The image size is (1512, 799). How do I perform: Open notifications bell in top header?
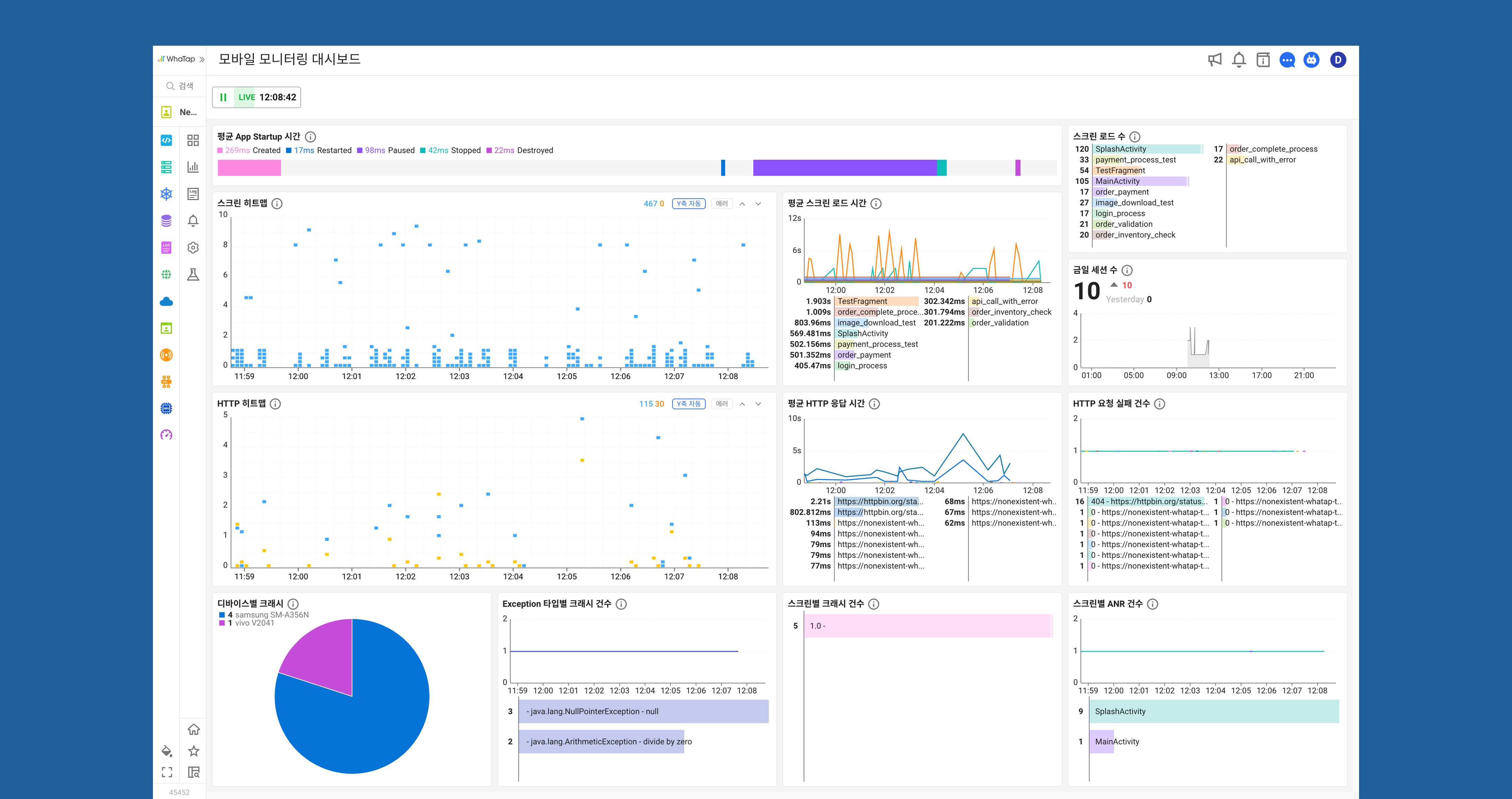point(1238,60)
